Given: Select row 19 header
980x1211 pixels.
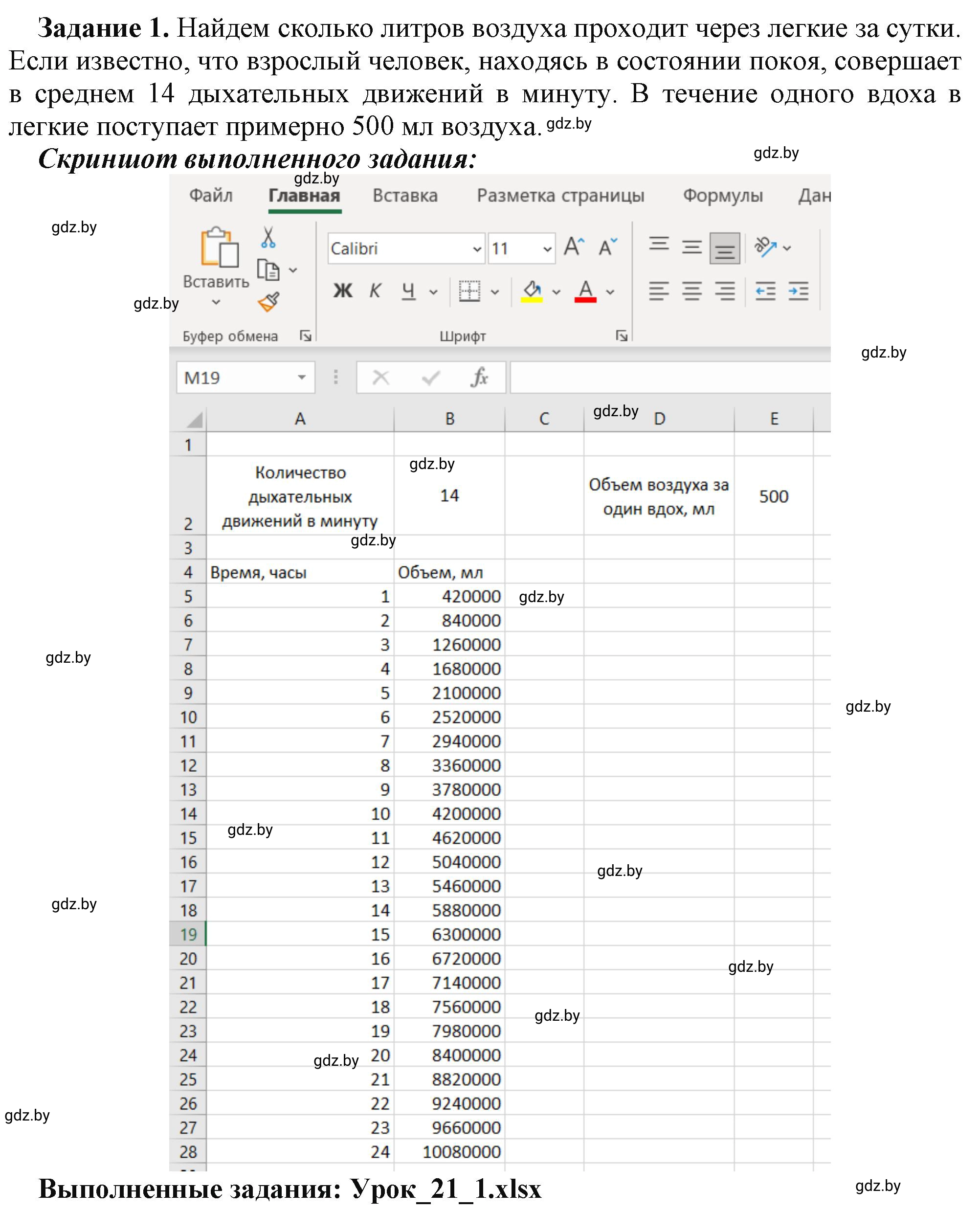Looking at the screenshot, I should [188, 934].
